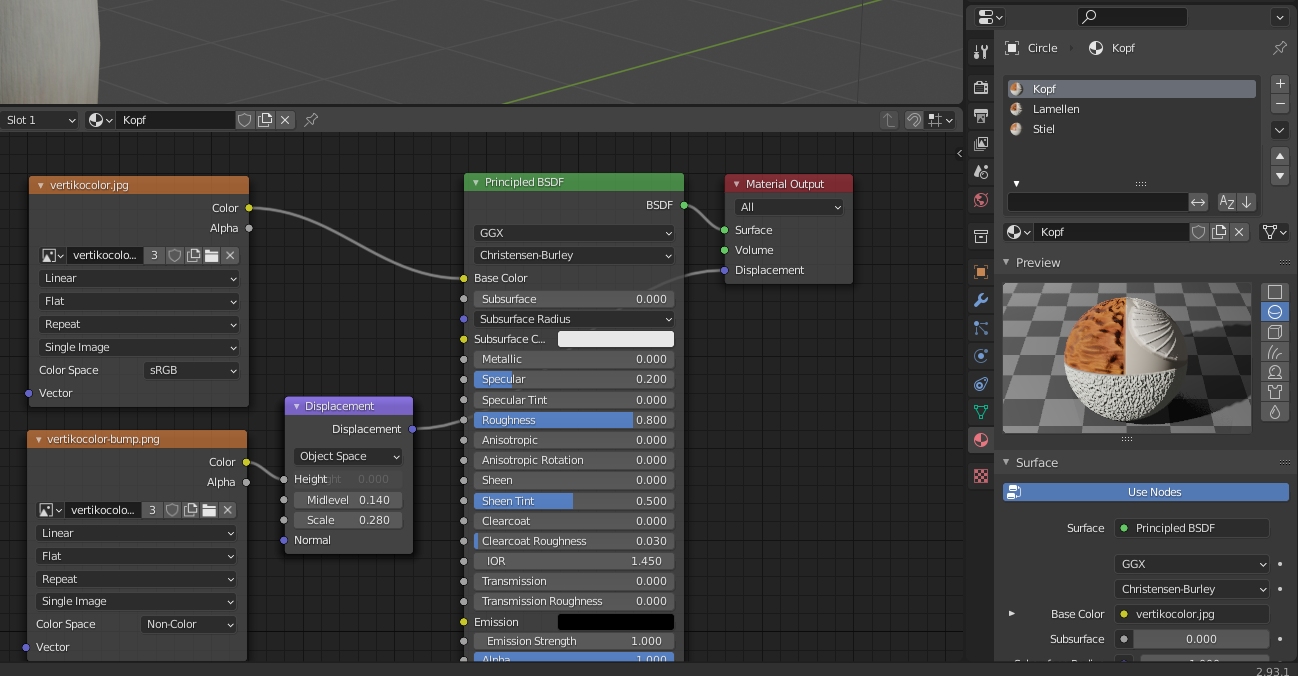Open sRGB color space dropdown
The width and height of the screenshot is (1298, 676).
(191, 370)
